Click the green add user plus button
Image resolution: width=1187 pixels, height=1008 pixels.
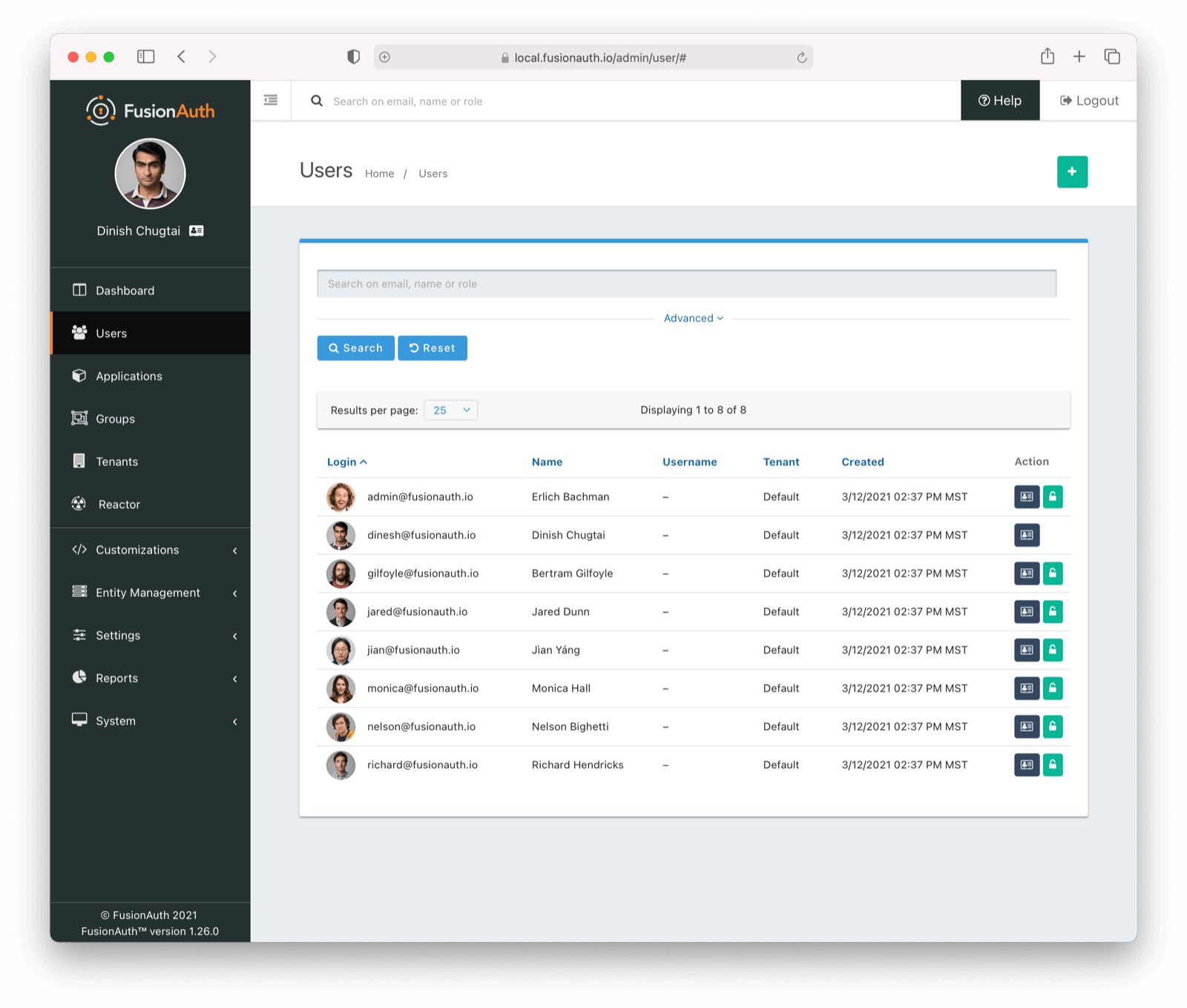pos(1071,171)
